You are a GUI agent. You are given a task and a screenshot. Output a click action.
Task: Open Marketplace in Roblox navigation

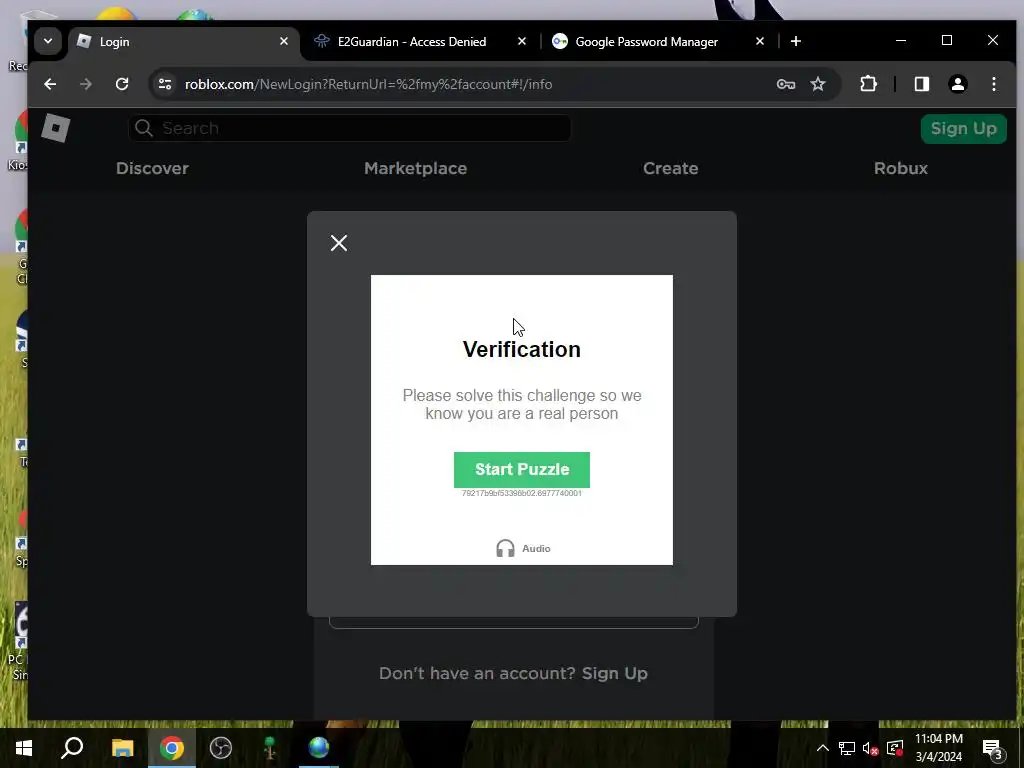[415, 168]
